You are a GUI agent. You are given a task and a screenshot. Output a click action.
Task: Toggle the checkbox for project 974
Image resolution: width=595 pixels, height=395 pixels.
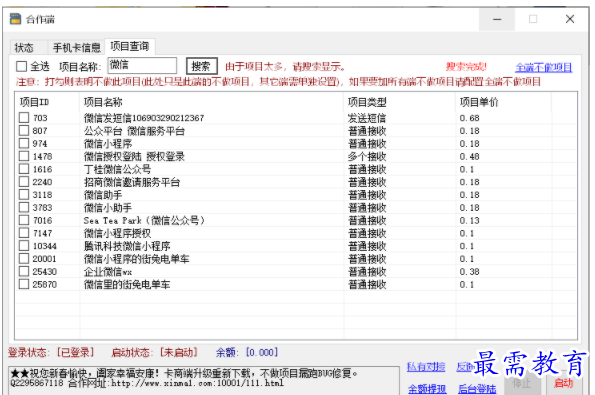[24, 143]
